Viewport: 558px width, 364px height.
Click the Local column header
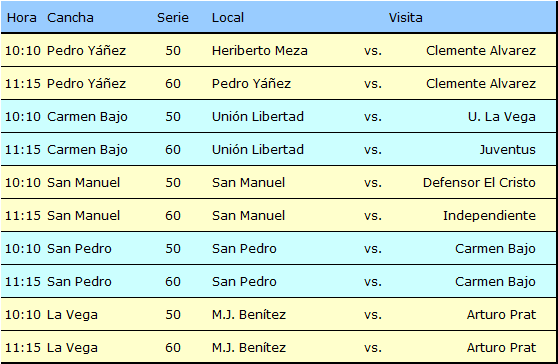click(228, 17)
